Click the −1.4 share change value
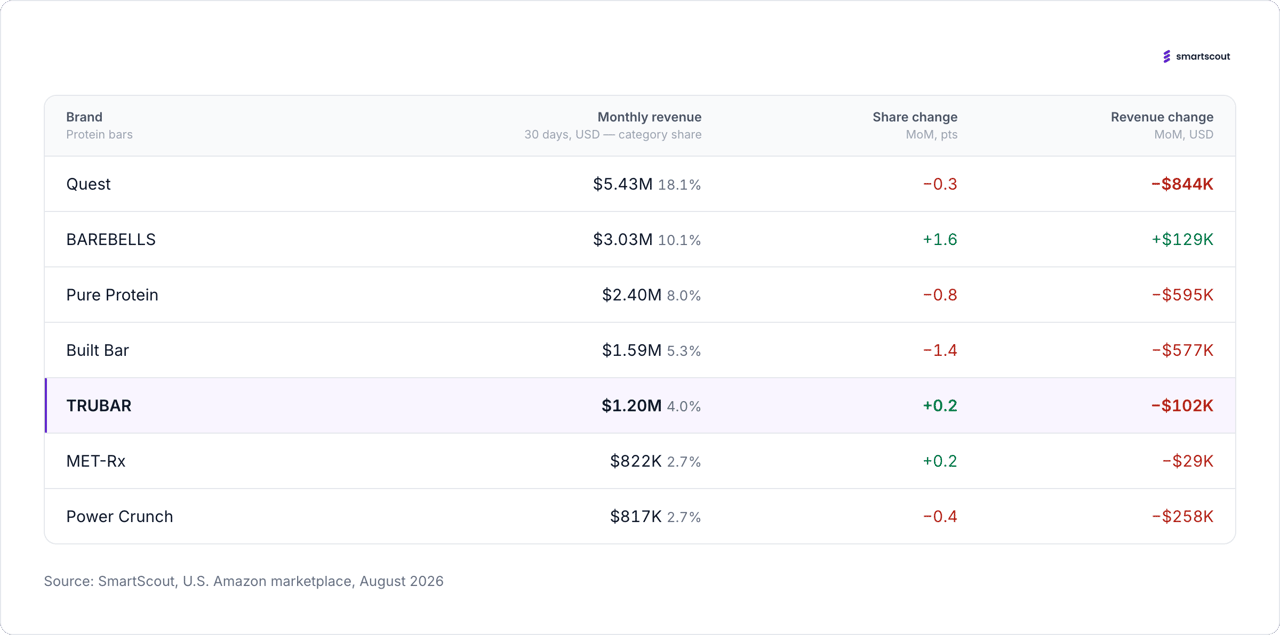Image resolution: width=1280 pixels, height=635 pixels. (940, 350)
